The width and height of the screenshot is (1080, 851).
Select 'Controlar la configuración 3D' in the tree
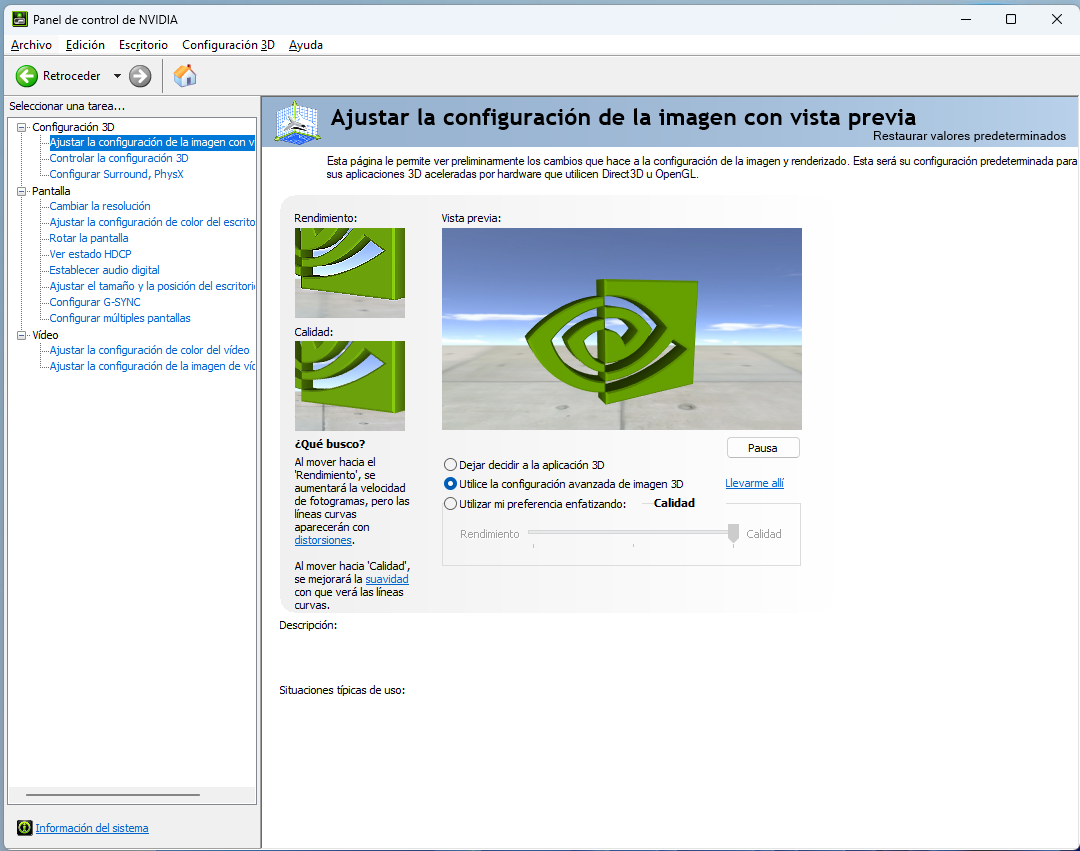coord(118,158)
